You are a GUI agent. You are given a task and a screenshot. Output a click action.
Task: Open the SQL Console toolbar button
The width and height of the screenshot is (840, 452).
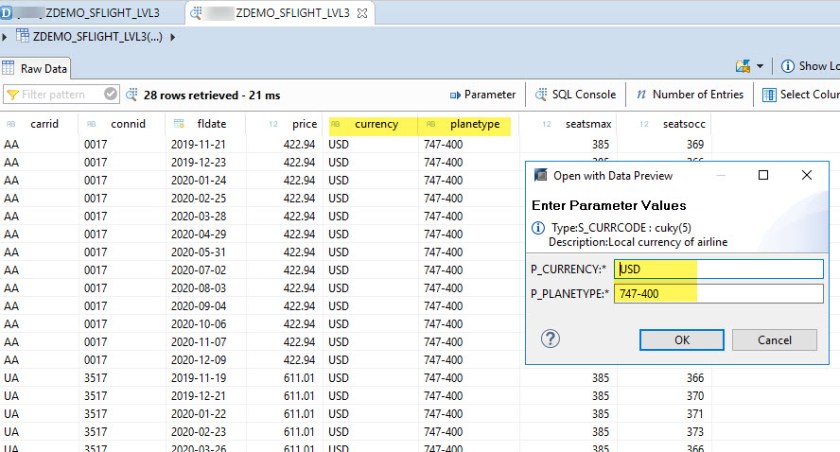point(576,95)
